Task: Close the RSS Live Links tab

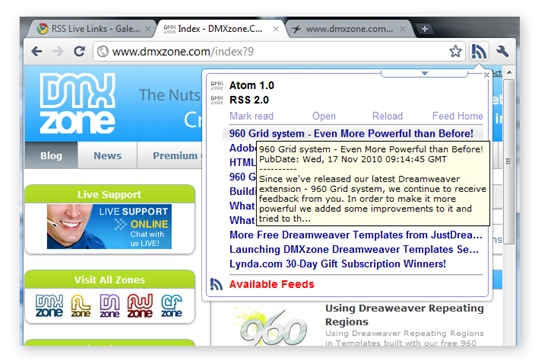Action: pos(148,29)
